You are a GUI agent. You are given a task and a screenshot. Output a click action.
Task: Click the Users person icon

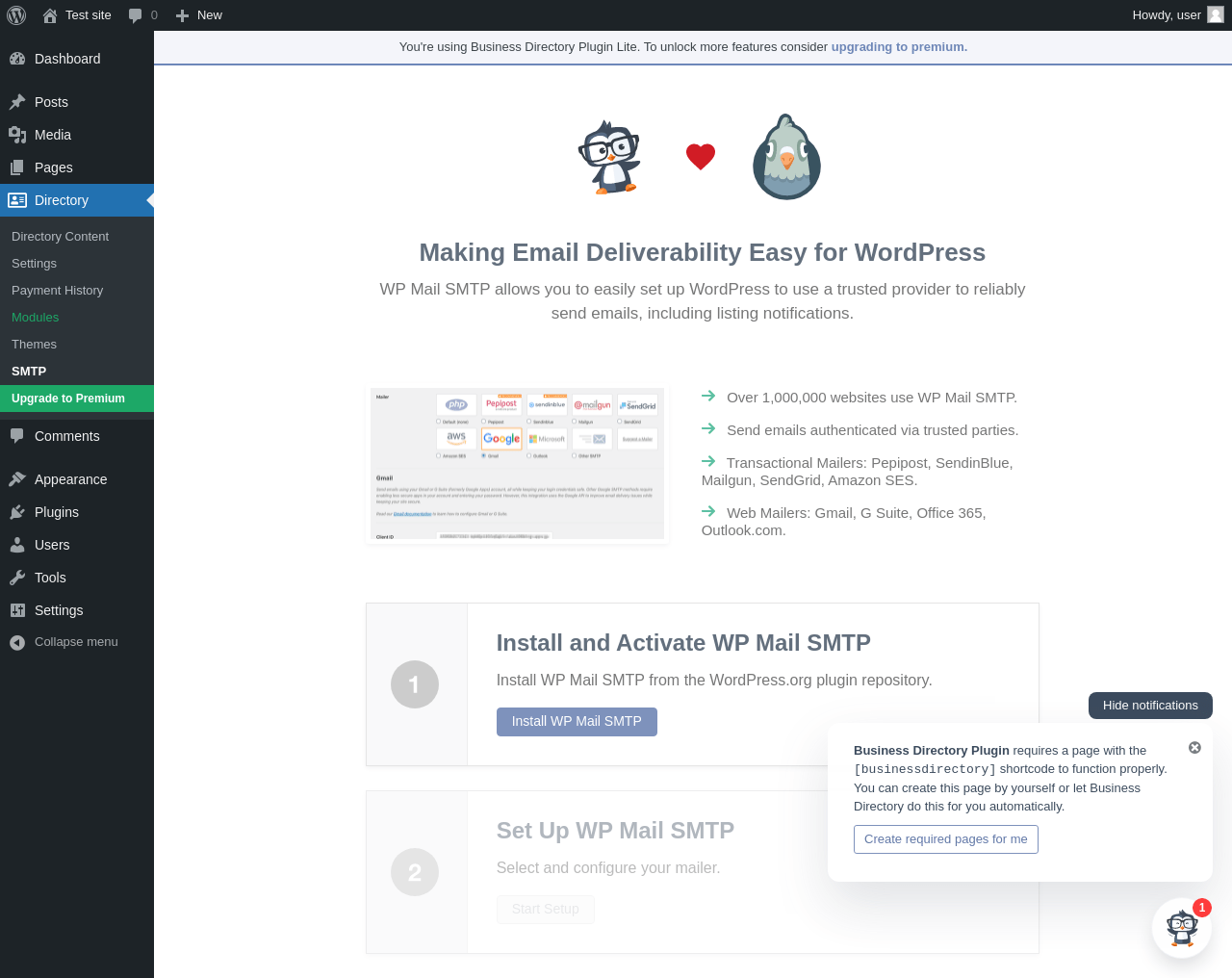coord(17,545)
